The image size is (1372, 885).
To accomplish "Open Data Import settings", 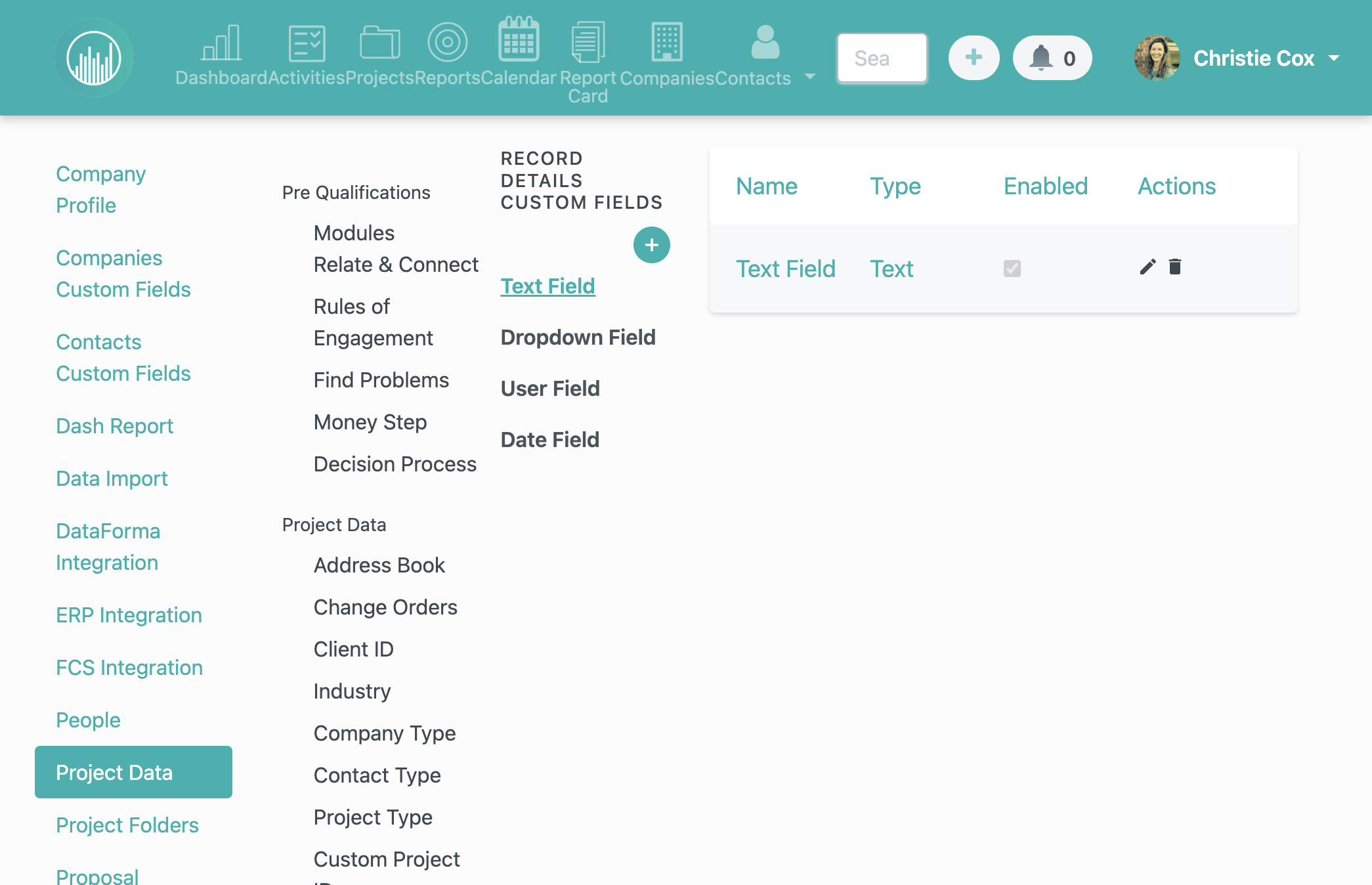I will (x=112, y=479).
